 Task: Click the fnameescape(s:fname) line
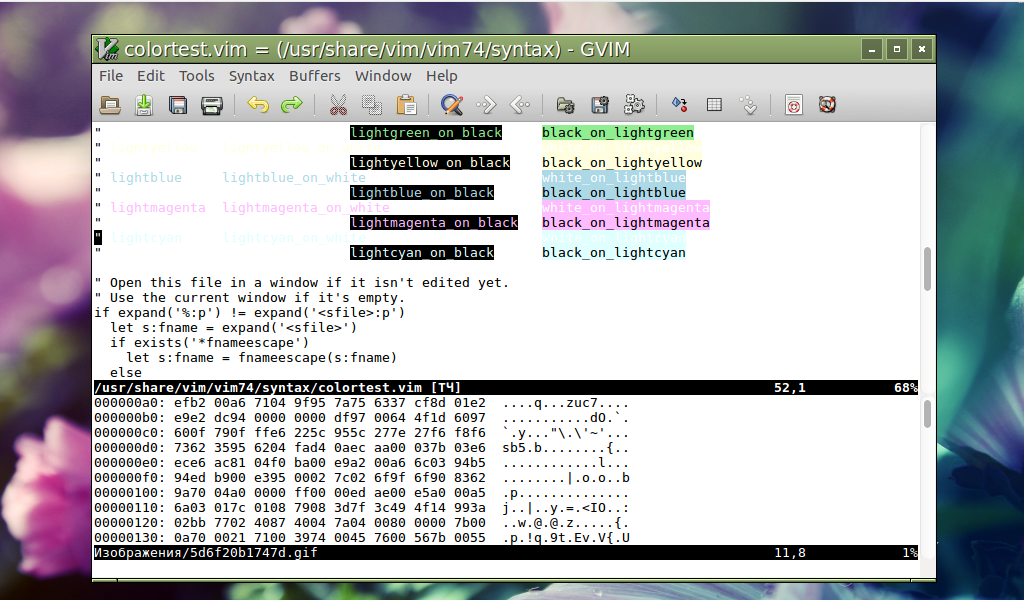point(262,358)
